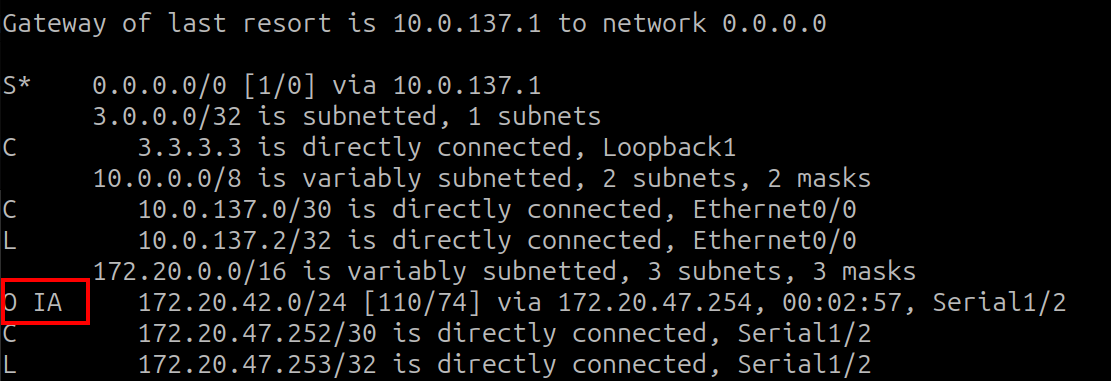Click Serial1/2 on the OSPF route line
Viewport: 1111px width, 381px height.
coord(999,303)
